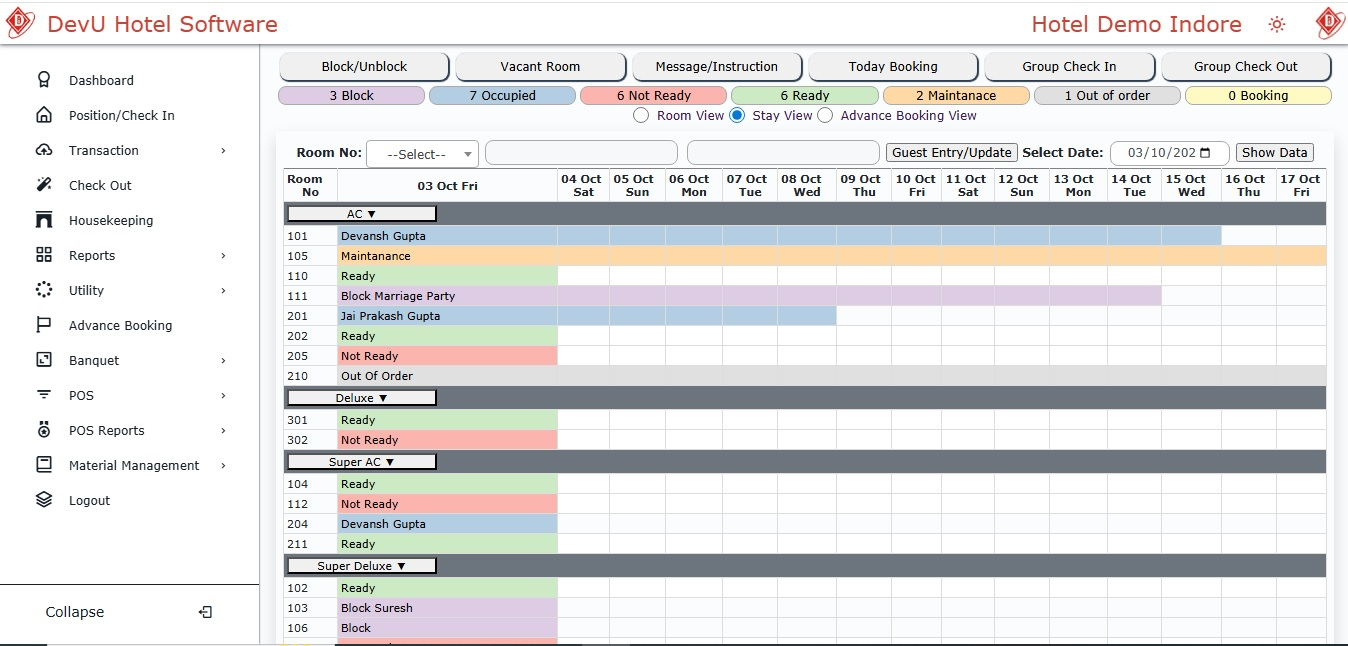Viewport: 1348px width, 646px height.
Task: Open the Material Management menu item
Action: coord(134,465)
